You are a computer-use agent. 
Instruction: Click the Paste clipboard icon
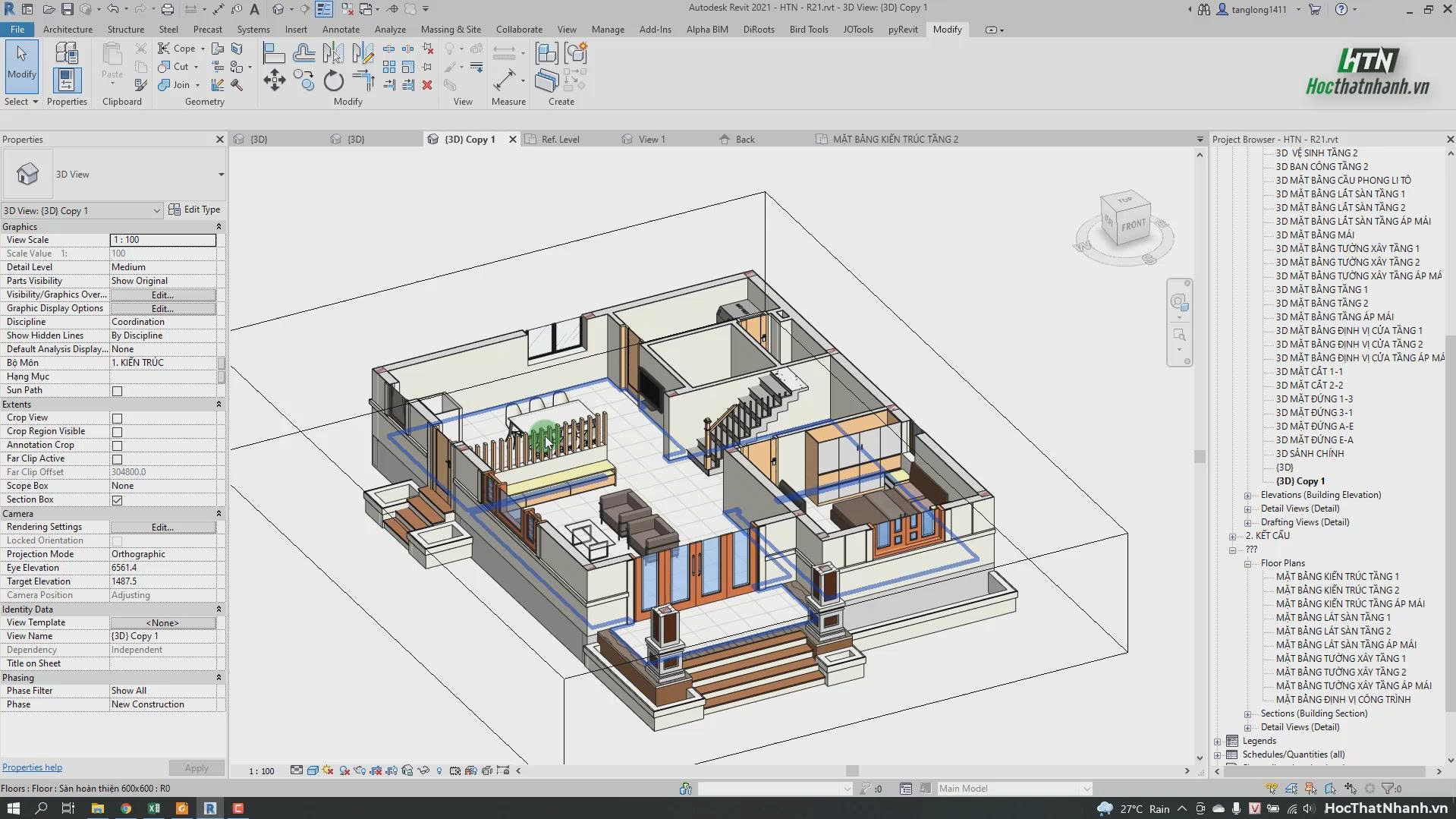(x=112, y=61)
